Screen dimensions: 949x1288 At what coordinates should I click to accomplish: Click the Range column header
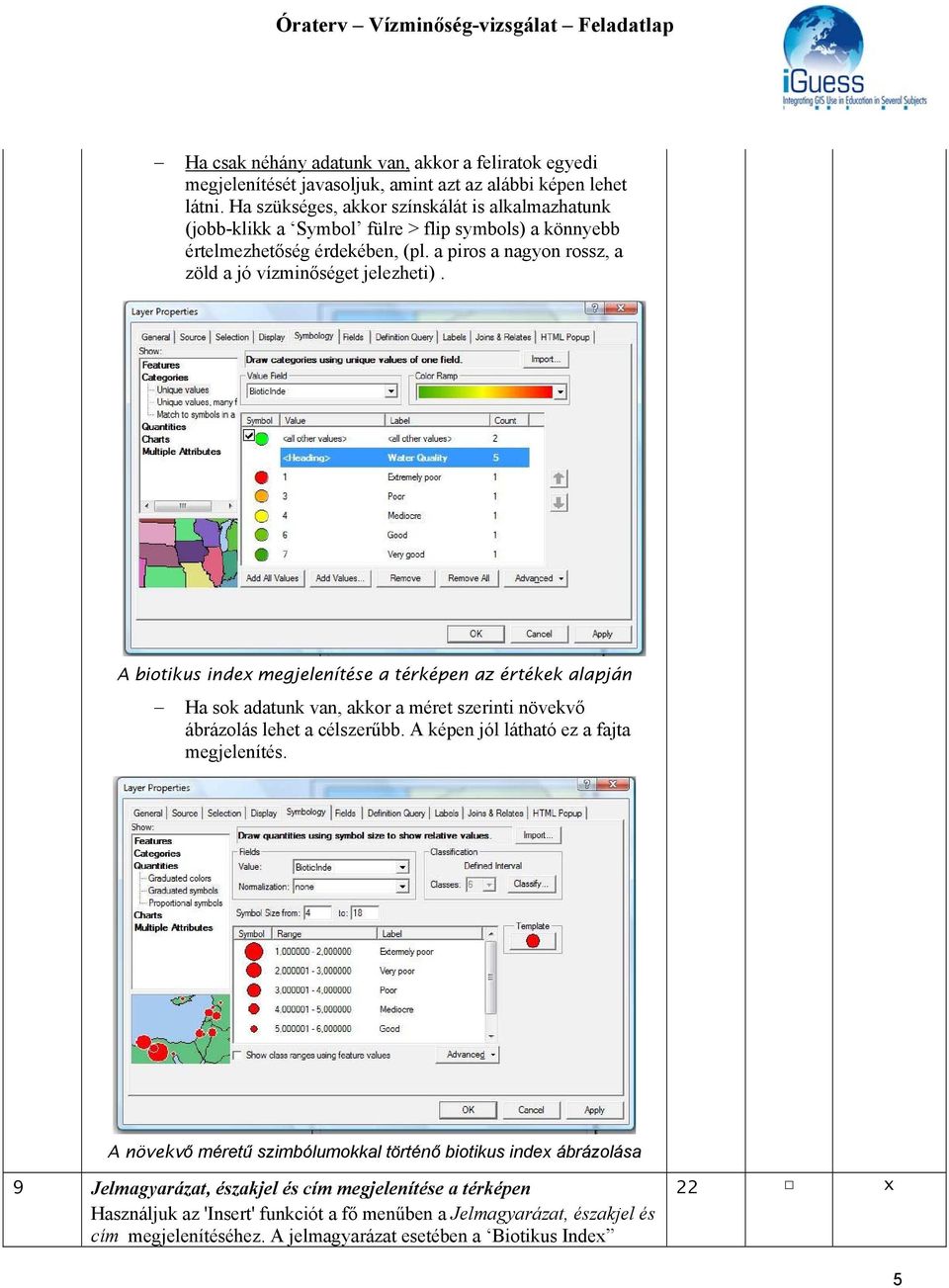click(324, 933)
